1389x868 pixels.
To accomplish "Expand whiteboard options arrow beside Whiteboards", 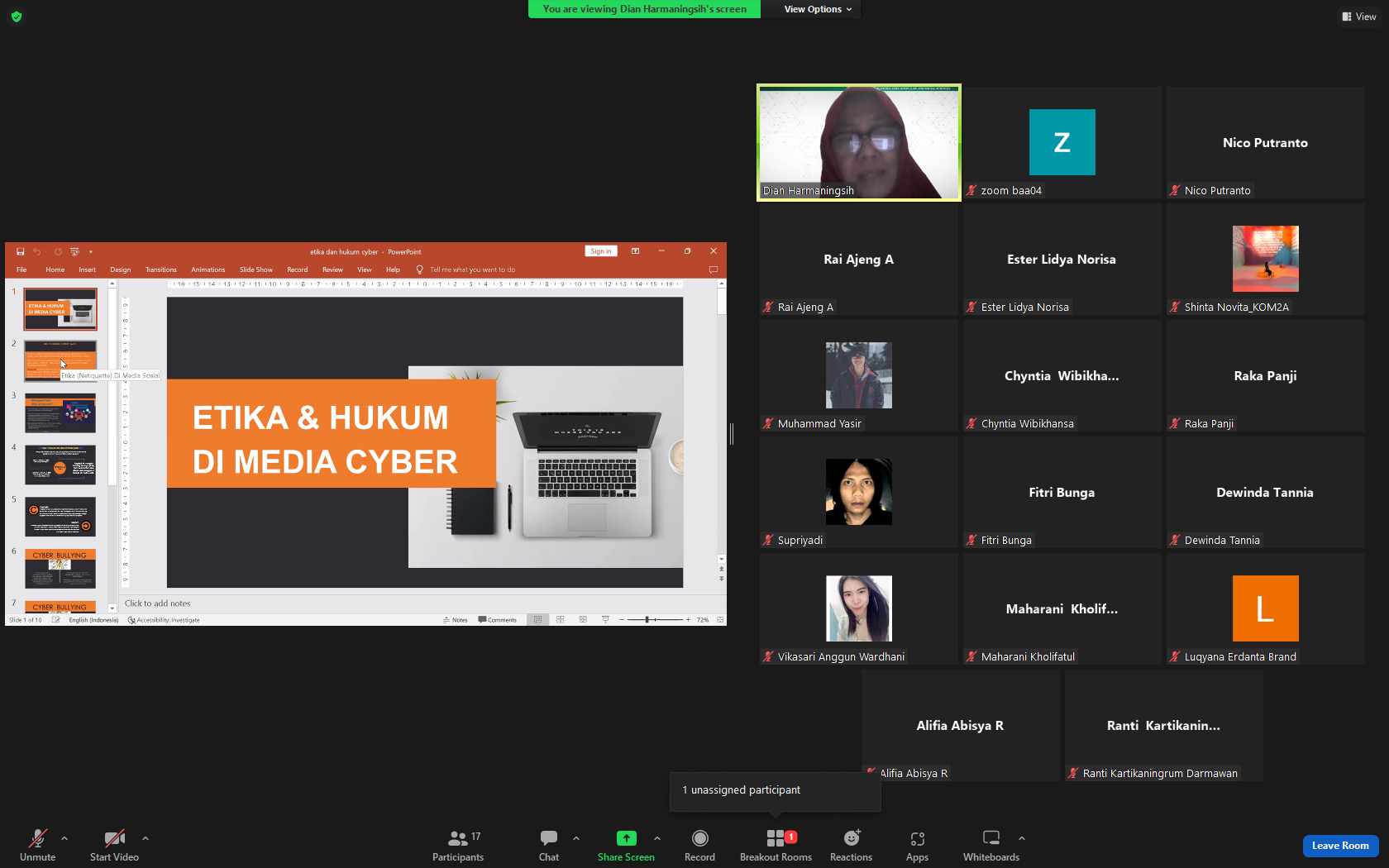I will [1022, 838].
